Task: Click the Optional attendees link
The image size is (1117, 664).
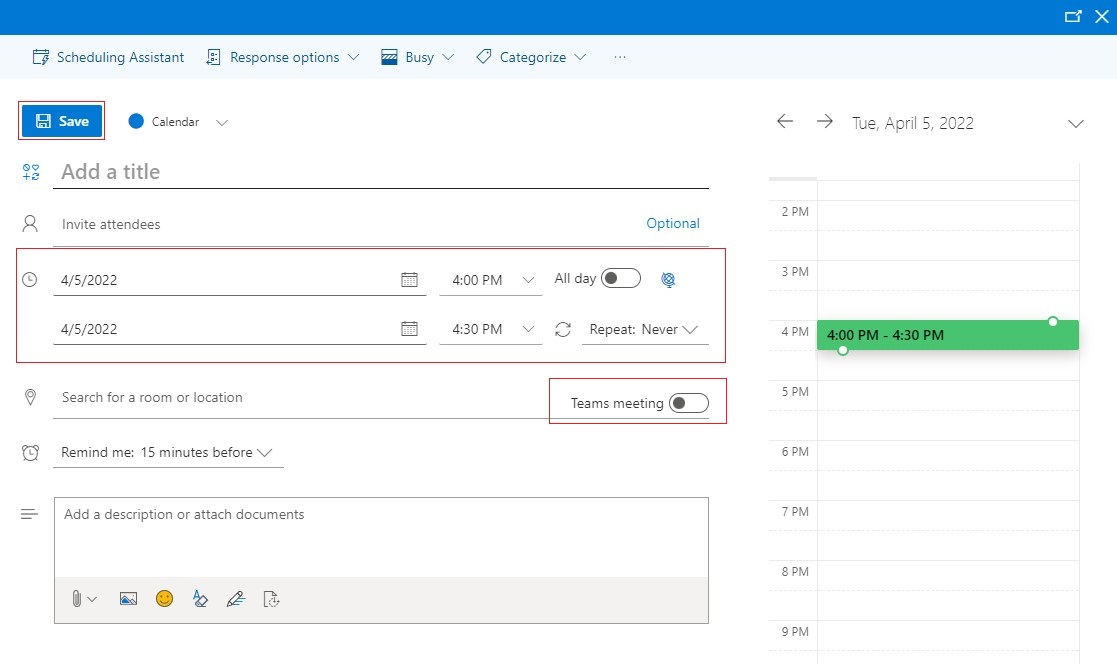Action: click(672, 224)
